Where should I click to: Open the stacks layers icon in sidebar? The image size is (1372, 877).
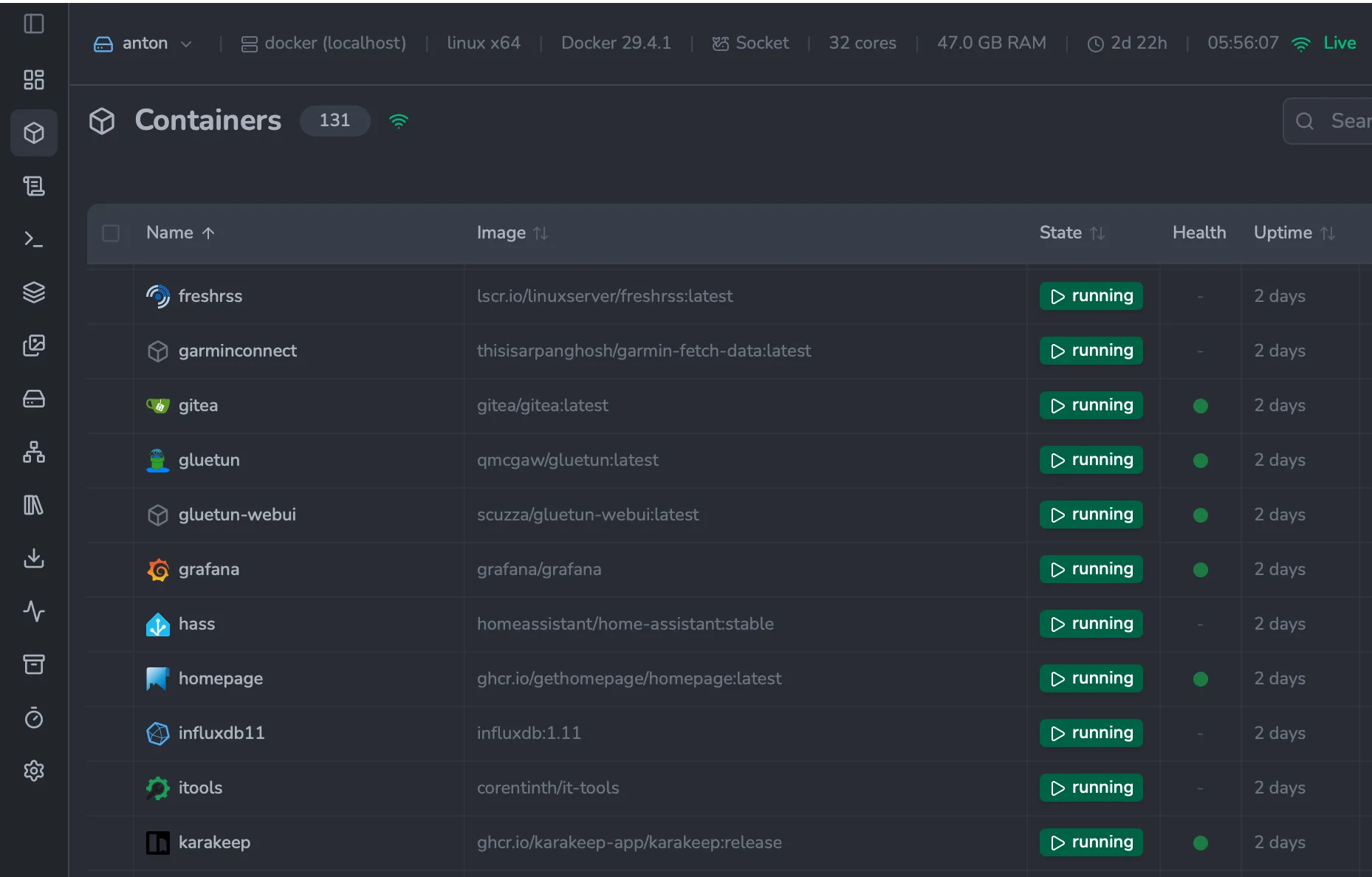click(x=34, y=292)
